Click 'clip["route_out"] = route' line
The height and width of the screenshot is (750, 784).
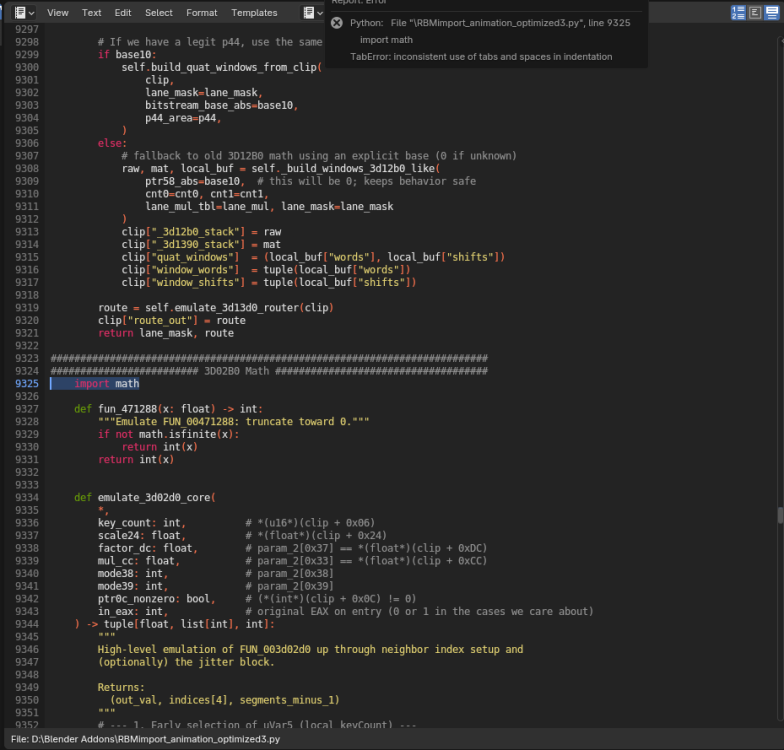coord(172,320)
